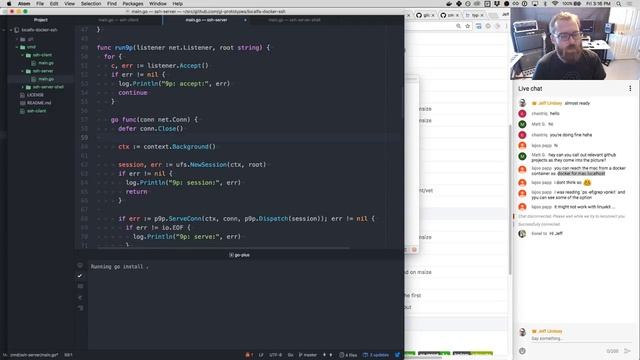
Task: Open the LICENSE file
Action: point(35,95)
